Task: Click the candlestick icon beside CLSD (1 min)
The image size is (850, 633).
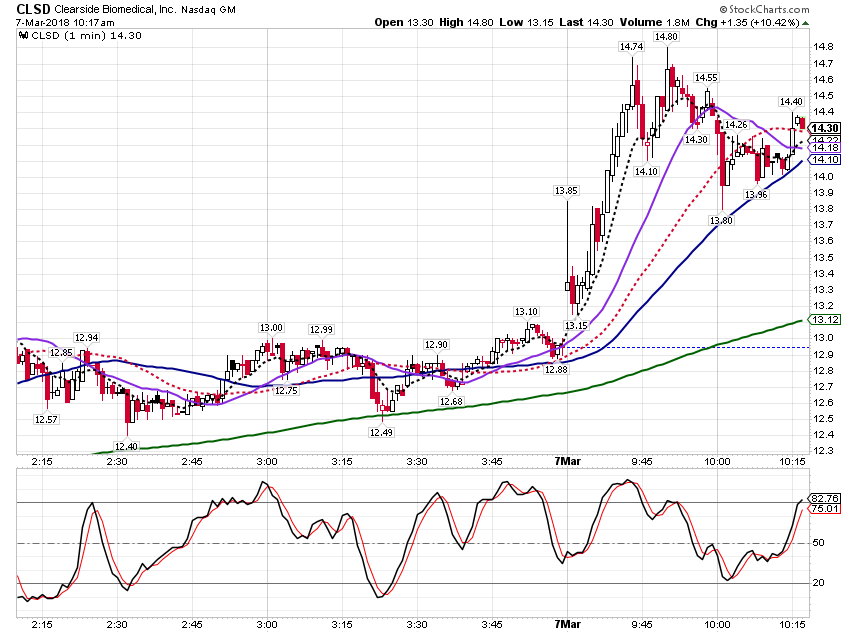Action: click(x=23, y=36)
